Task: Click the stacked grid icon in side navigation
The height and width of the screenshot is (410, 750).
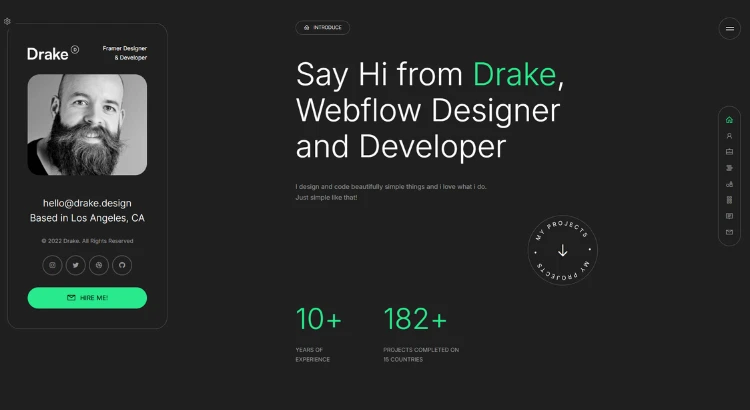Action: click(729, 200)
